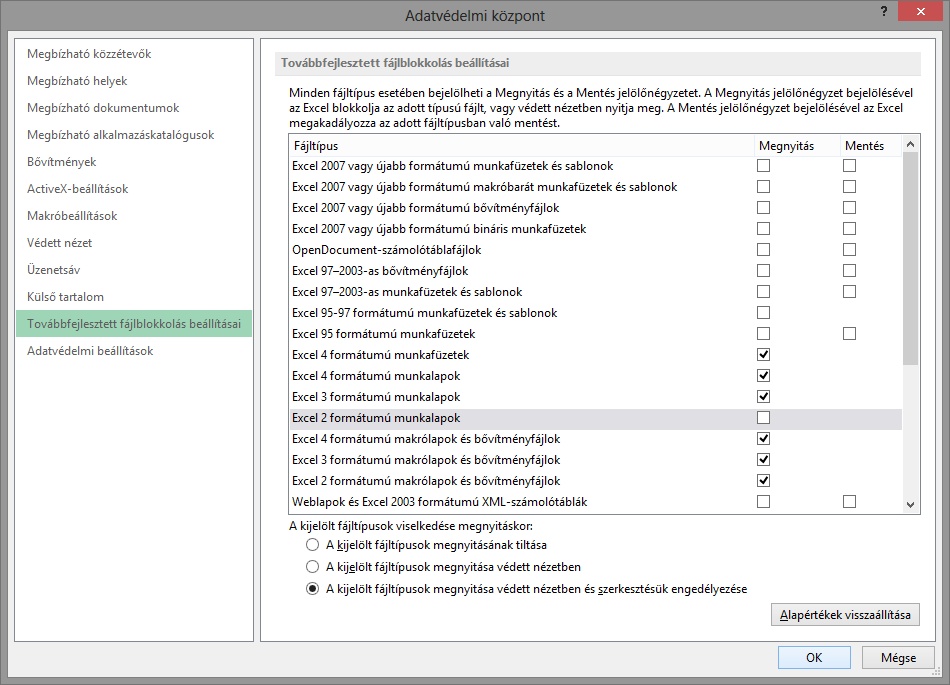950x685 pixels.
Task: Check Megnyitás for Excel 95 formátumú munkafüzetek
Action: pos(763,334)
